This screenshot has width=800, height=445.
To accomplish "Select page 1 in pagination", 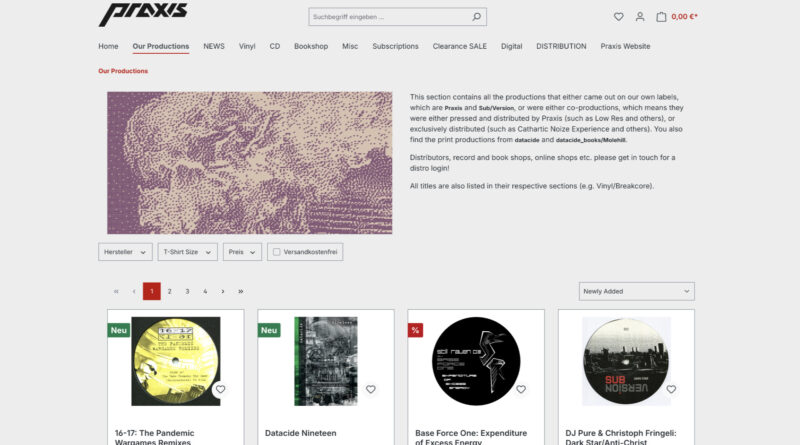I will click(x=152, y=291).
